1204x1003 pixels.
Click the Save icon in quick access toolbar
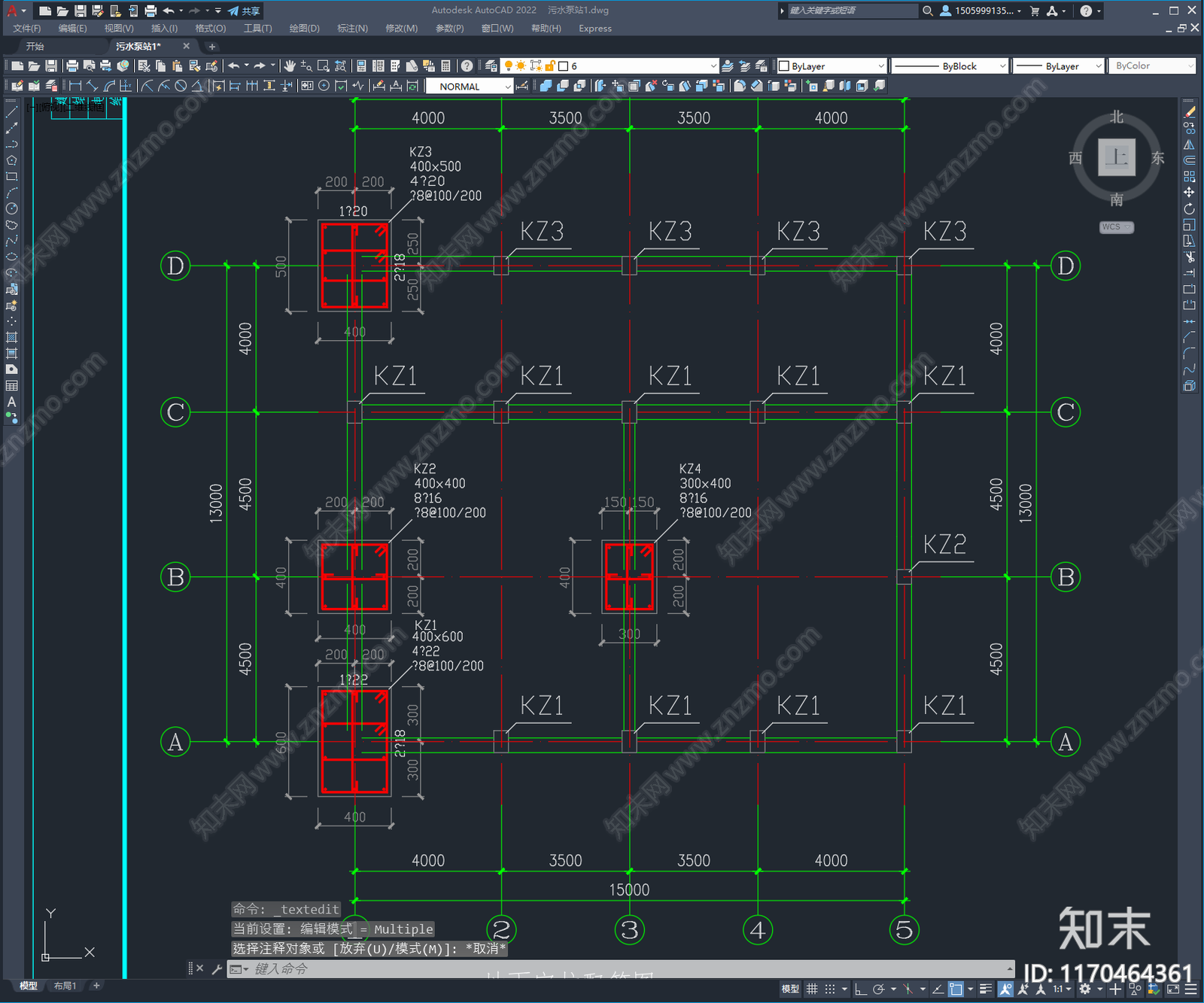[81, 11]
